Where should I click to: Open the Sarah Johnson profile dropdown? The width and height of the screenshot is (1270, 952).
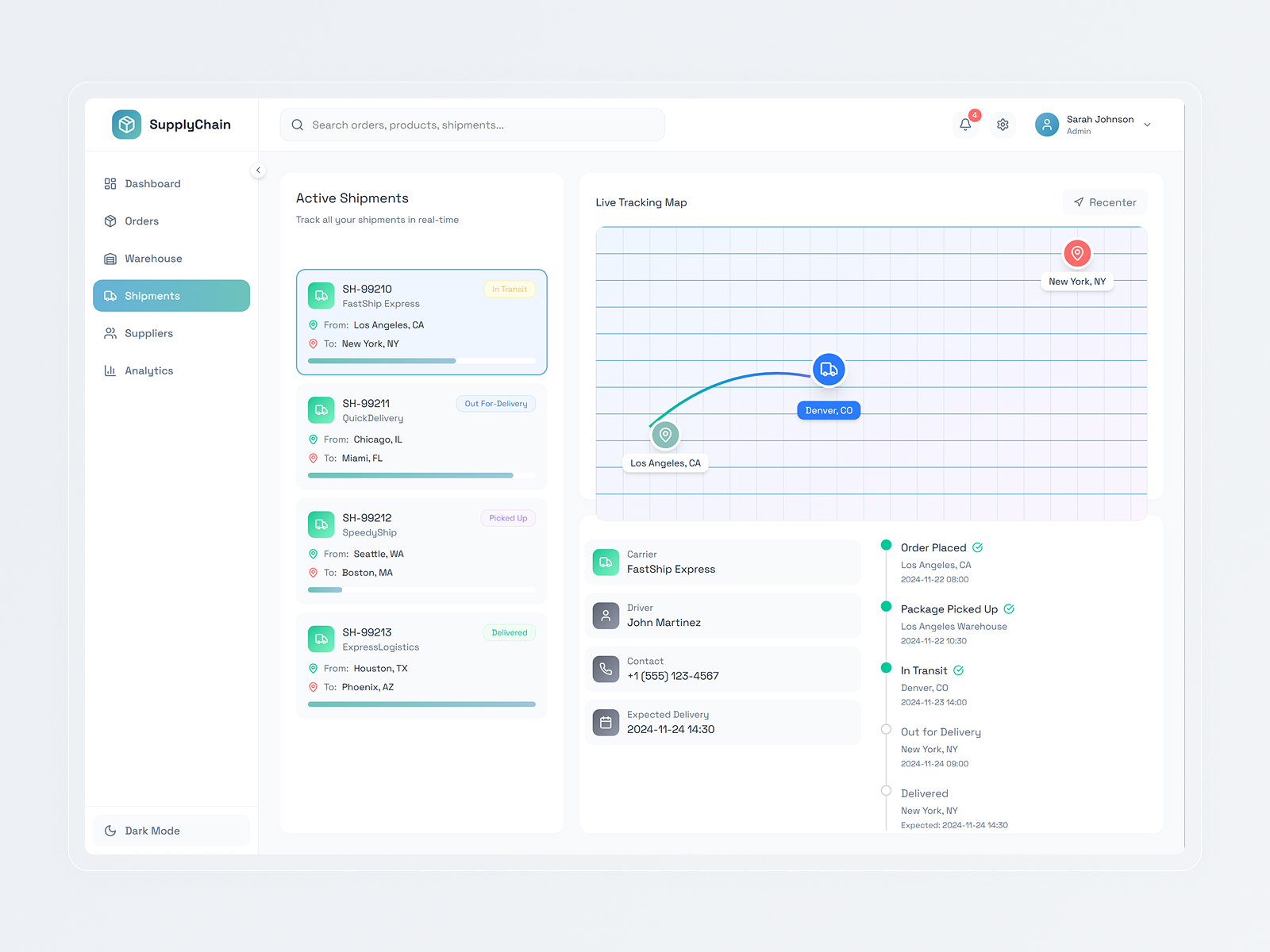coord(1094,125)
